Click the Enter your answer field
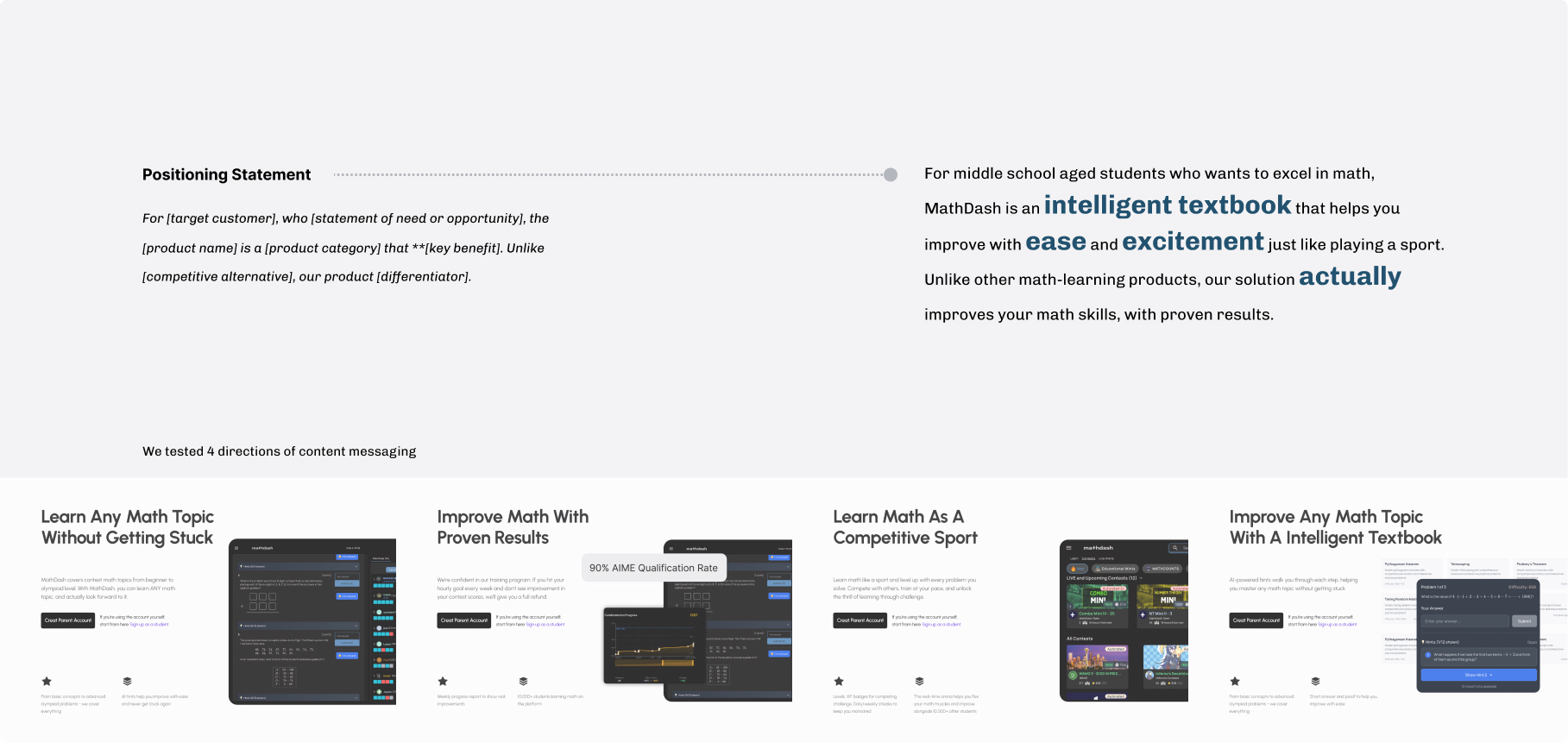Screen dimensions: 1568x743 point(1465,621)
